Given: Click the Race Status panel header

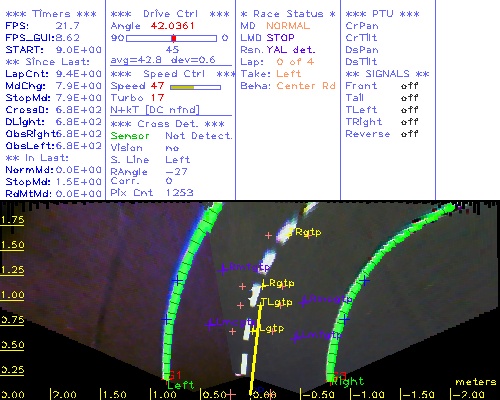Looking at the screenshot, I should [288, 14].
